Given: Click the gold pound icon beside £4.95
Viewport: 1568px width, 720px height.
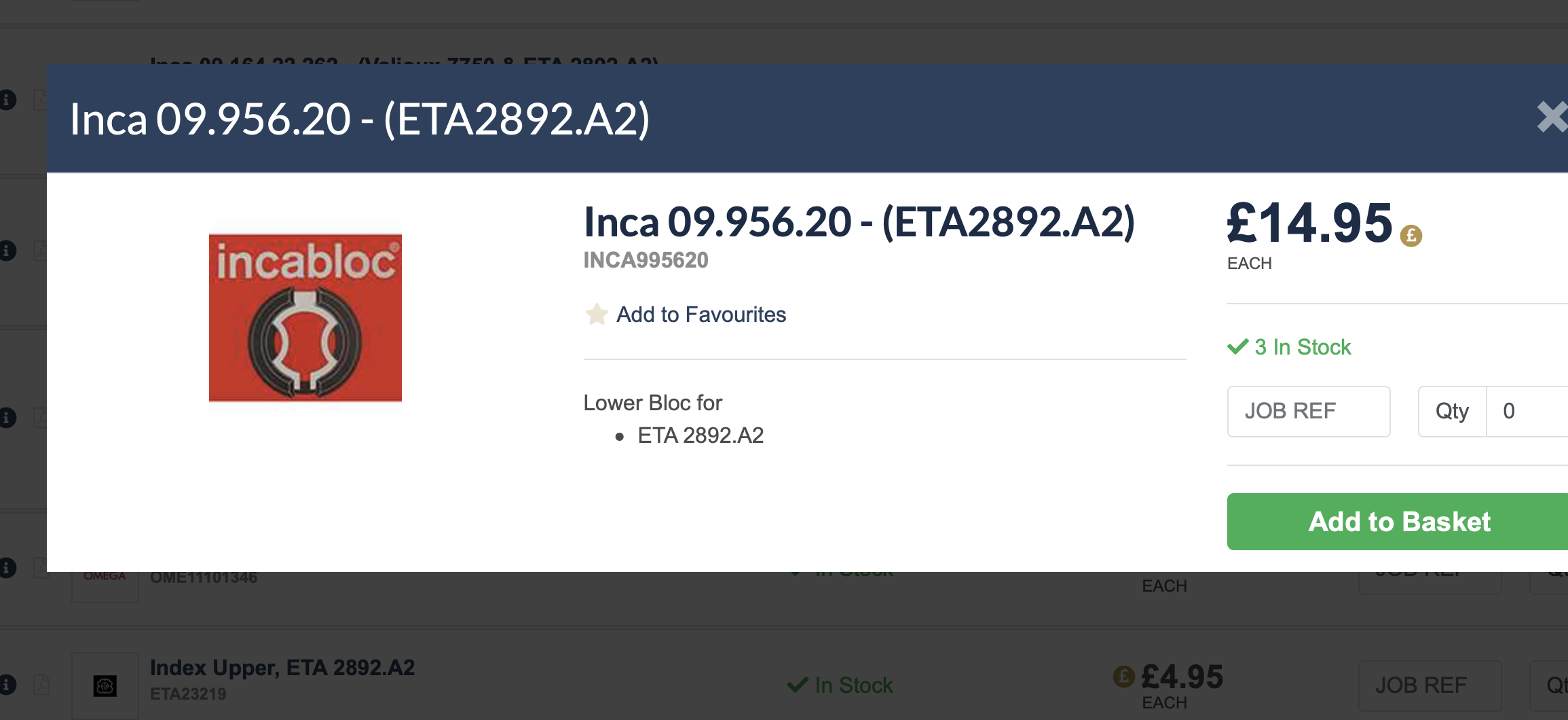Looking at the screenshot, I should click(1124, 677).
